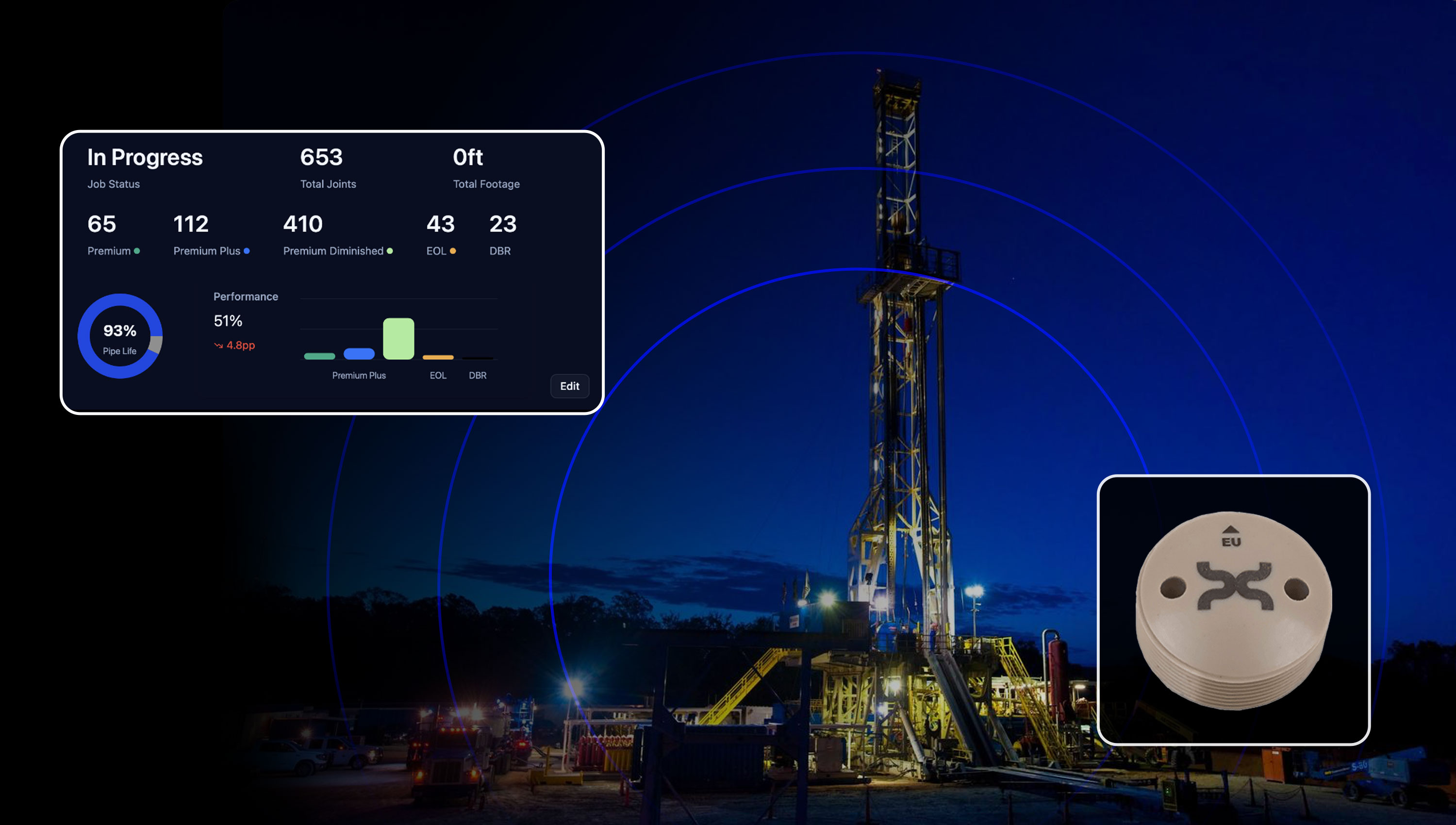Click the orange EOL status dot

point(453,251)
